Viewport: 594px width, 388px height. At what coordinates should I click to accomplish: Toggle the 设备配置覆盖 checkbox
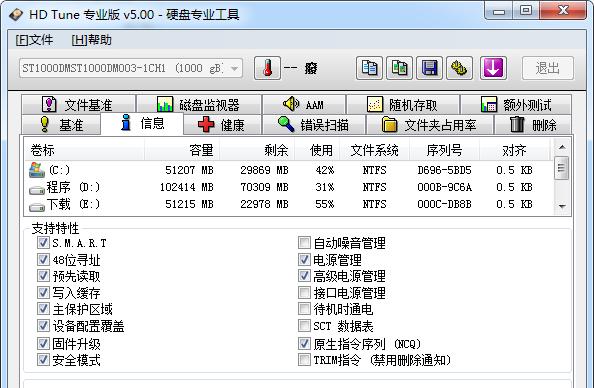(43, 325)
